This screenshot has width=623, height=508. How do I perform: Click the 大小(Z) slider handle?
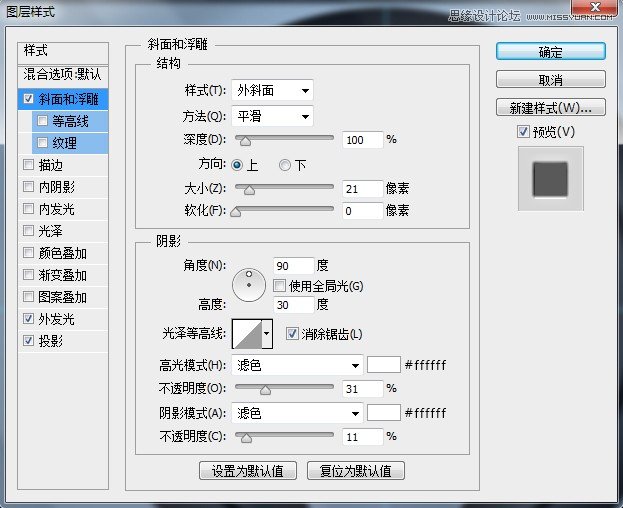pos(249,189)
